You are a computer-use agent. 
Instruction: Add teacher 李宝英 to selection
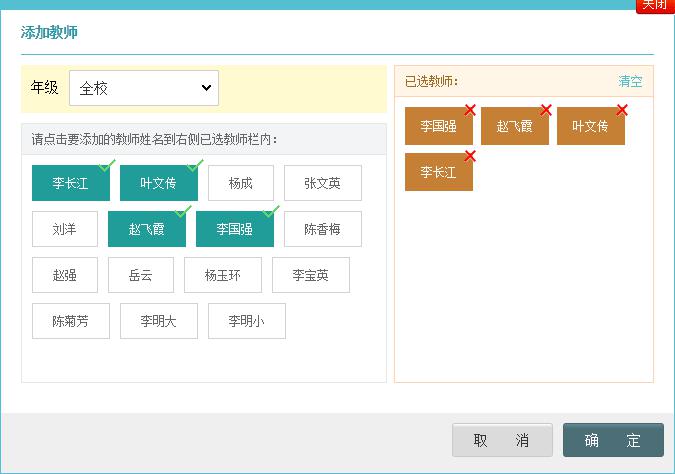point(311,275)
